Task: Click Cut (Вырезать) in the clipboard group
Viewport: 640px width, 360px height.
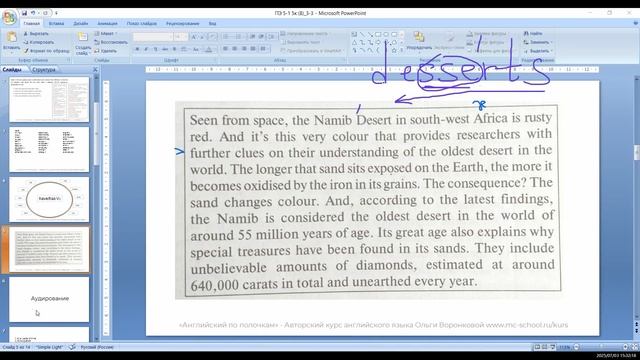Action: (36, 33)
